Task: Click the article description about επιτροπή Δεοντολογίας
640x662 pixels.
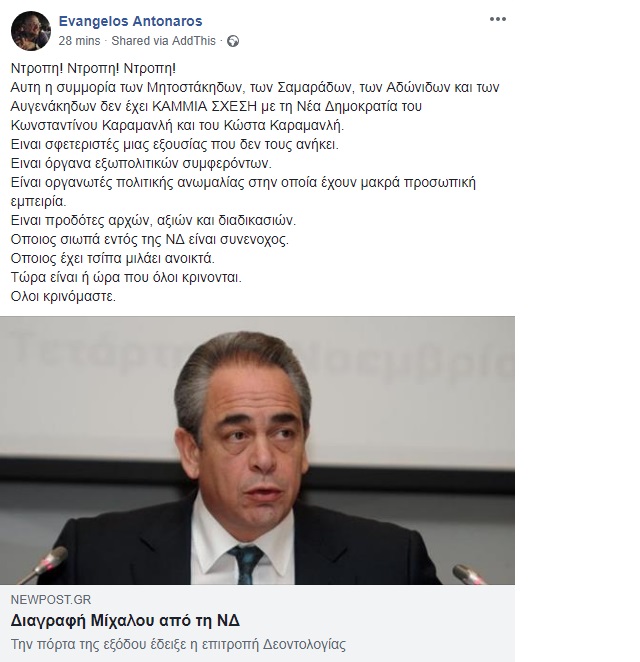Action: pos(178,644)
